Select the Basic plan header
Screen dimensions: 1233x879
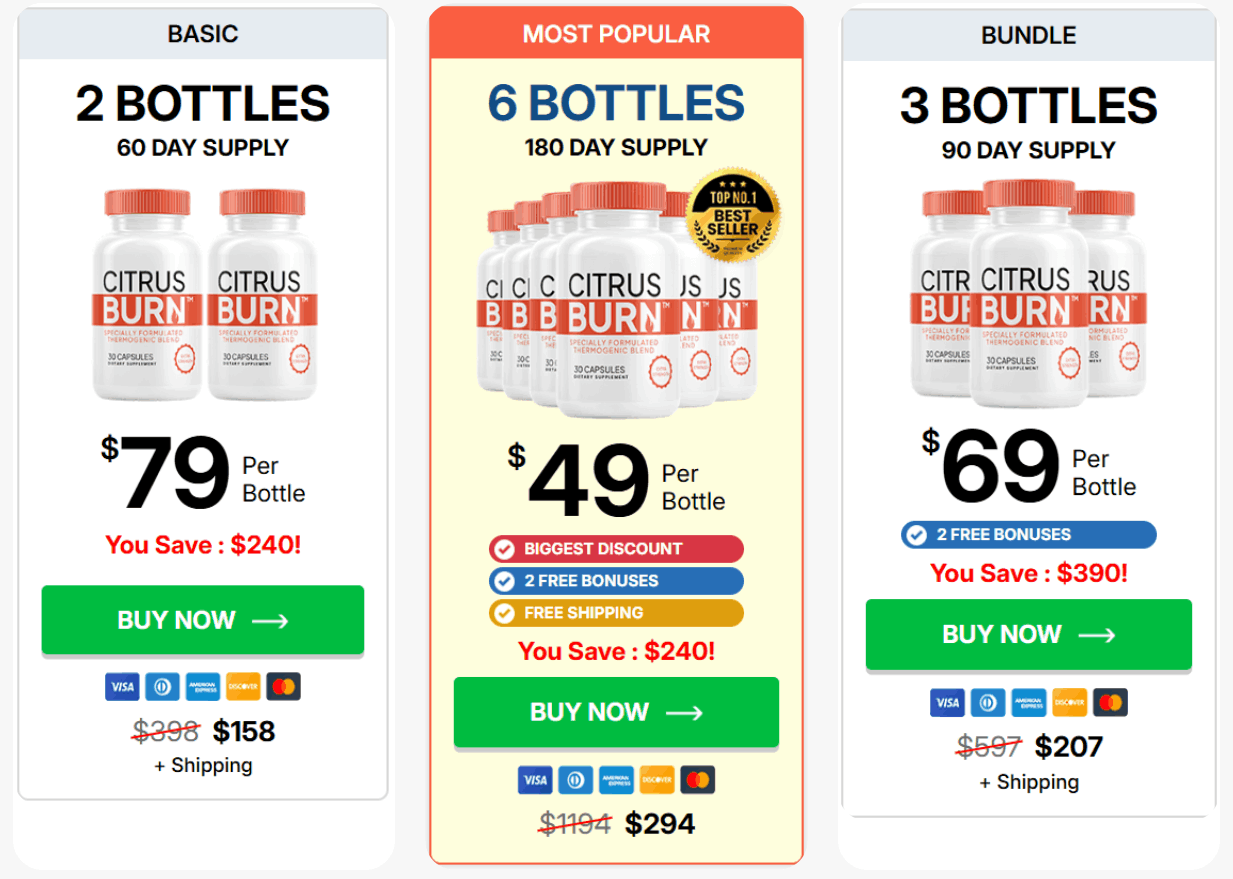tap(203, 34)
